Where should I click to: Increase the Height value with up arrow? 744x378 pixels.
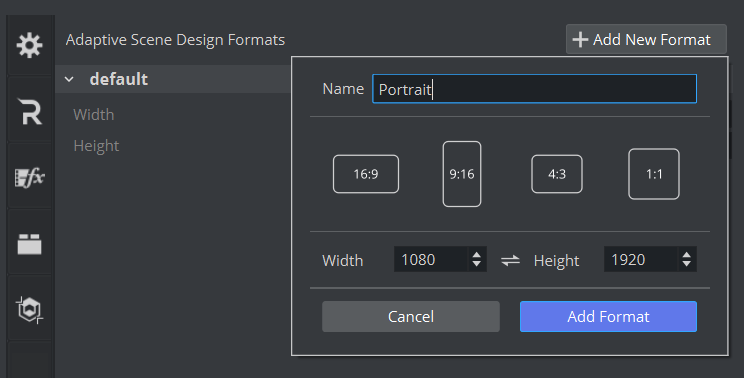[687, 255]
